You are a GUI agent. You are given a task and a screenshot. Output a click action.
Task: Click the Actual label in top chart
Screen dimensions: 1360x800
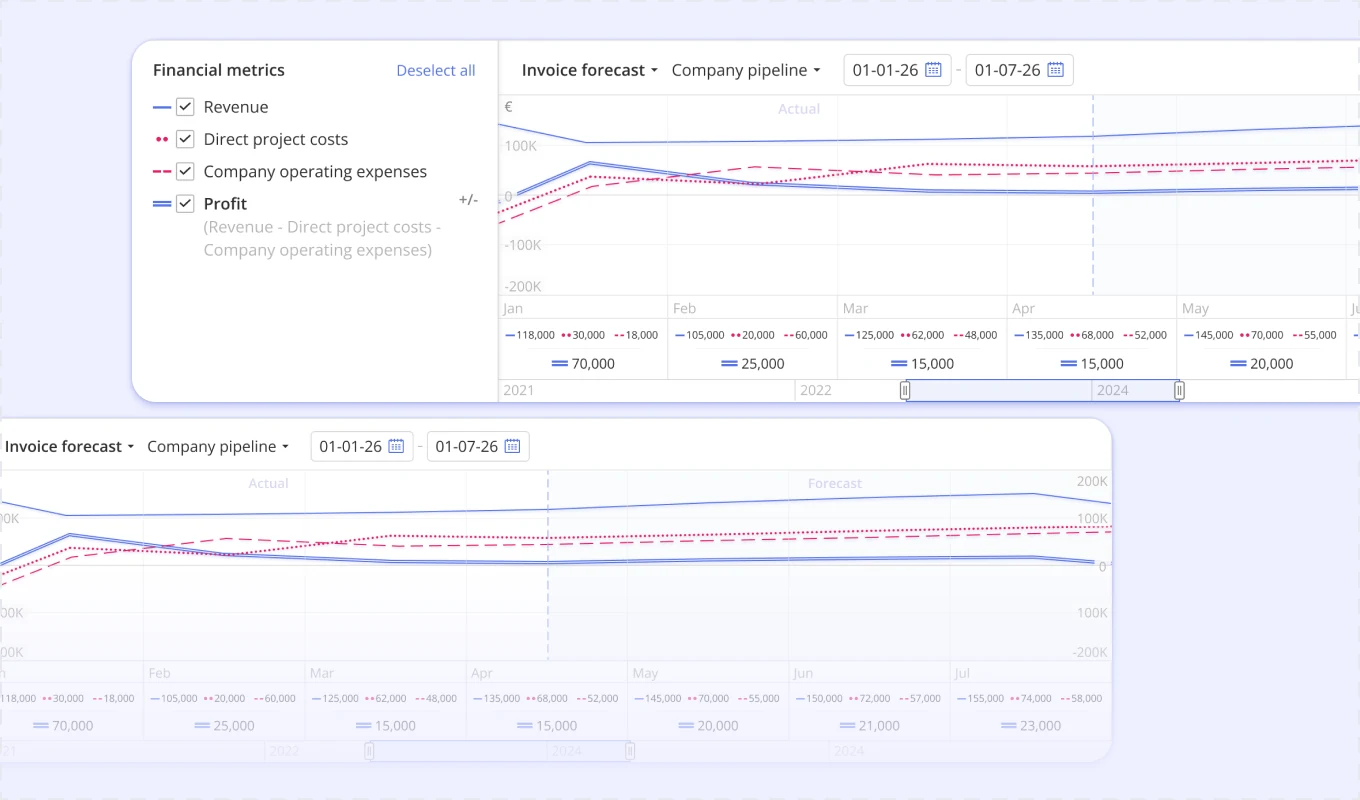point(799,109)
